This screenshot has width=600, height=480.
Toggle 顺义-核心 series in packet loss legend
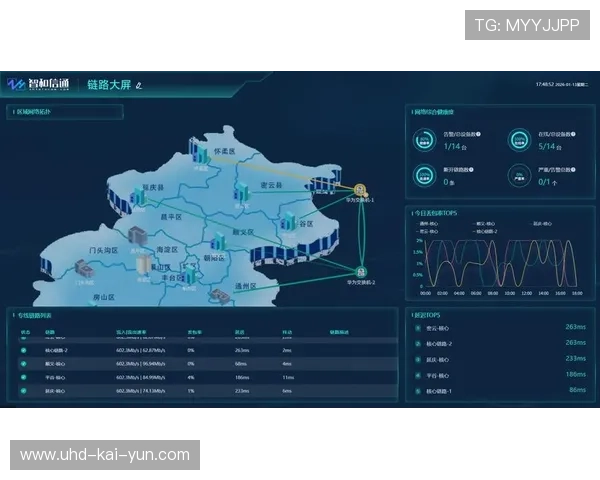click(484, 224)
